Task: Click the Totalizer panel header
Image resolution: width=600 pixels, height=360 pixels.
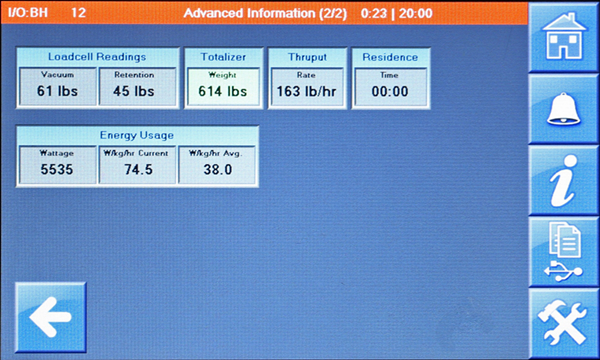Action: point(223,57)
